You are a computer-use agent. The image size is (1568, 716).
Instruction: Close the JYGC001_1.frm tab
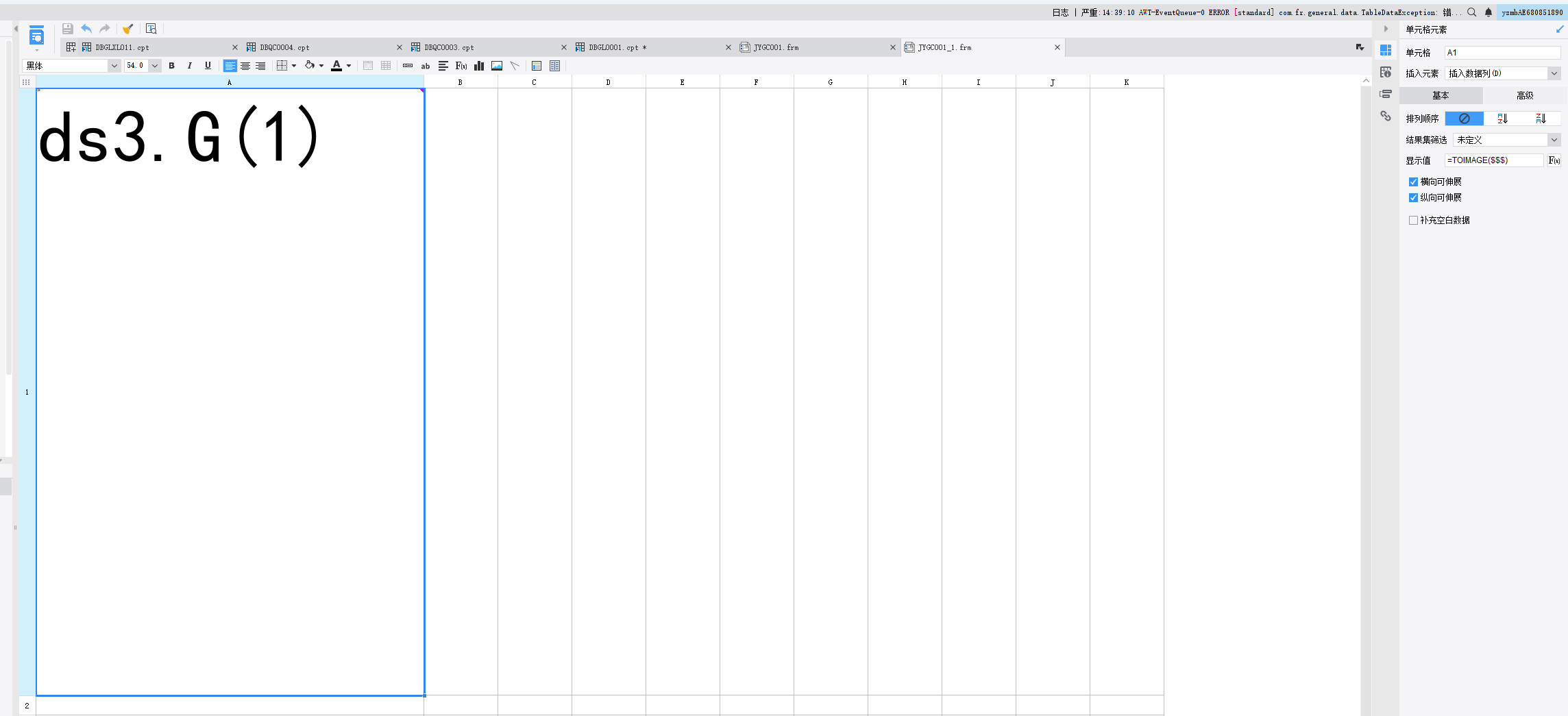[x=1057, y=47]
